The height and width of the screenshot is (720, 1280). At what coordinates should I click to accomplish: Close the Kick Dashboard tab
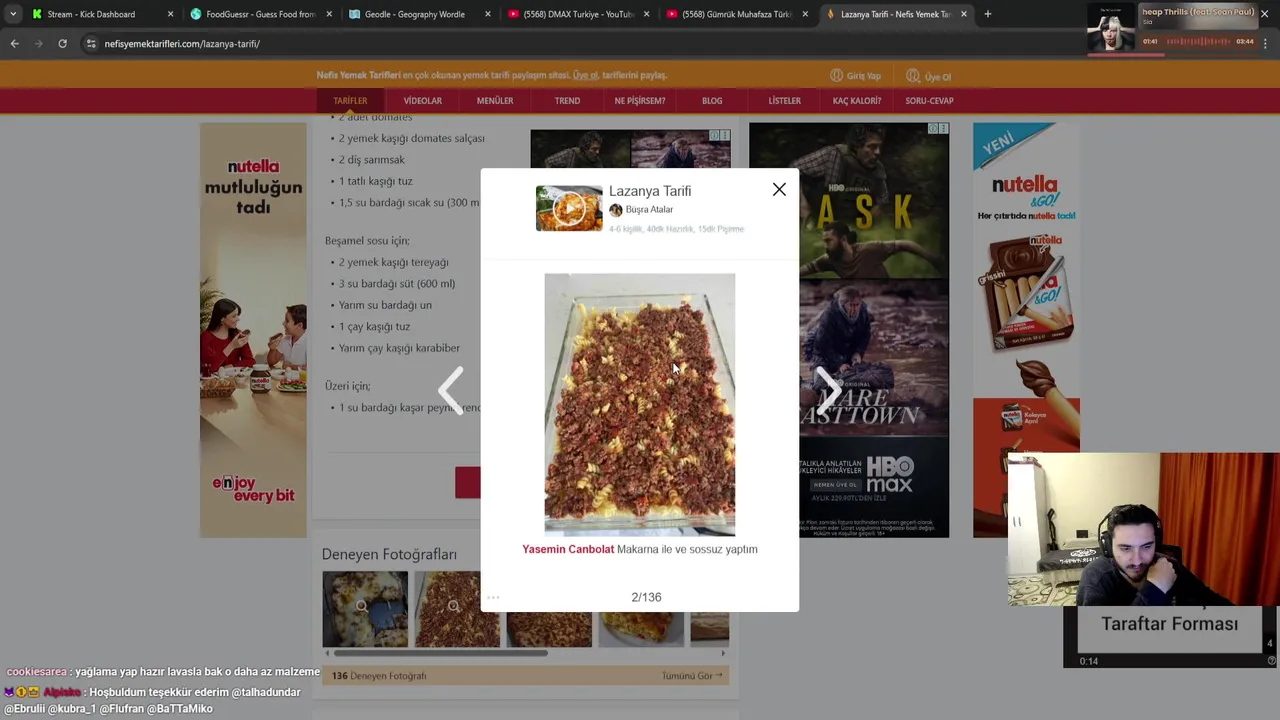point(170,14)
